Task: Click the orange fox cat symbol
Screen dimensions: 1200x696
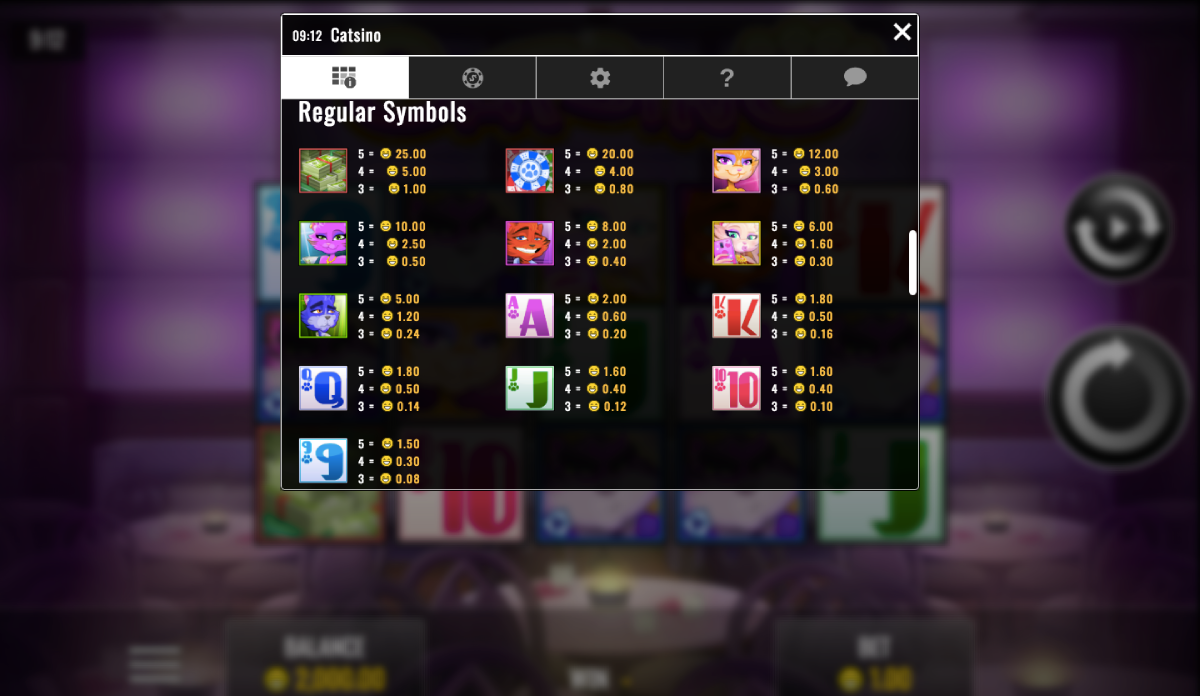Action: 530,243
